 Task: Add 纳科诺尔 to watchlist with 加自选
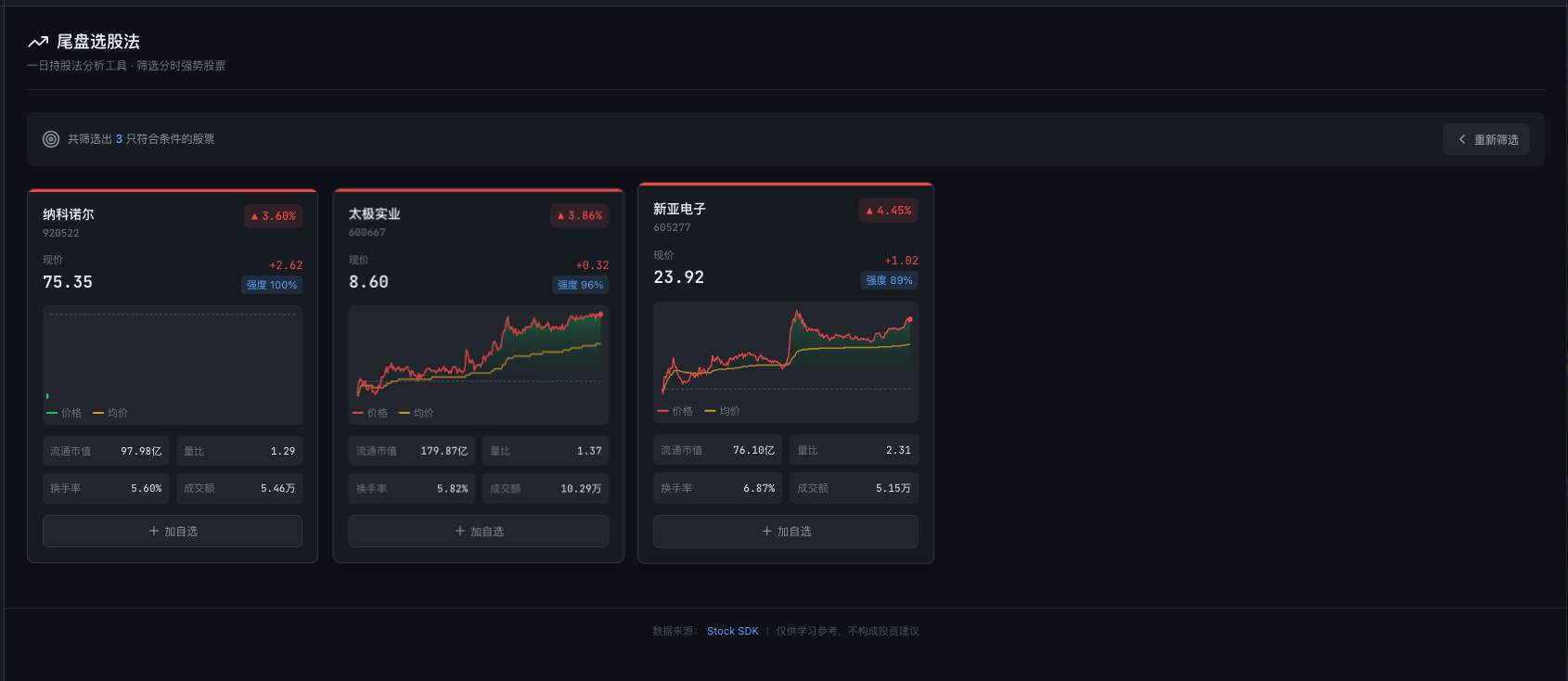(173, 532)
